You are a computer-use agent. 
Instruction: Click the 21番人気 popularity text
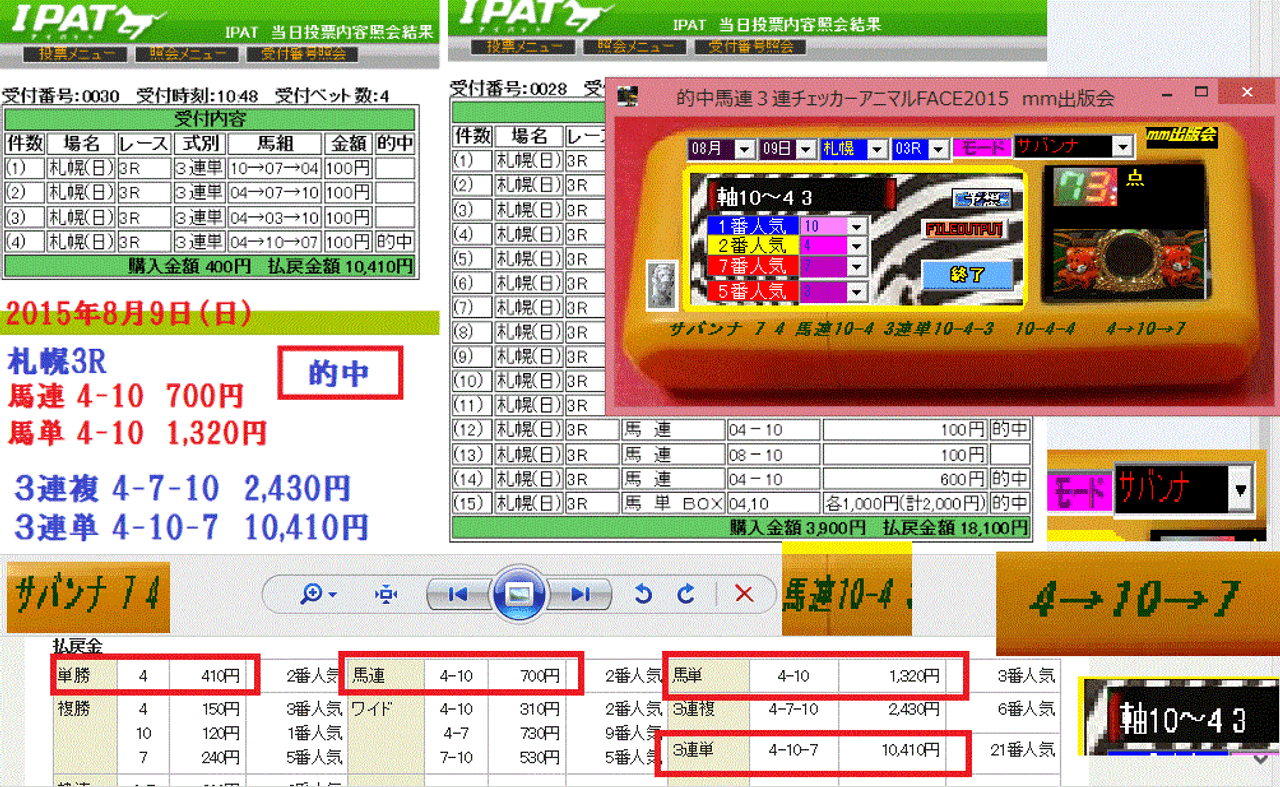tap(1022, 749)
